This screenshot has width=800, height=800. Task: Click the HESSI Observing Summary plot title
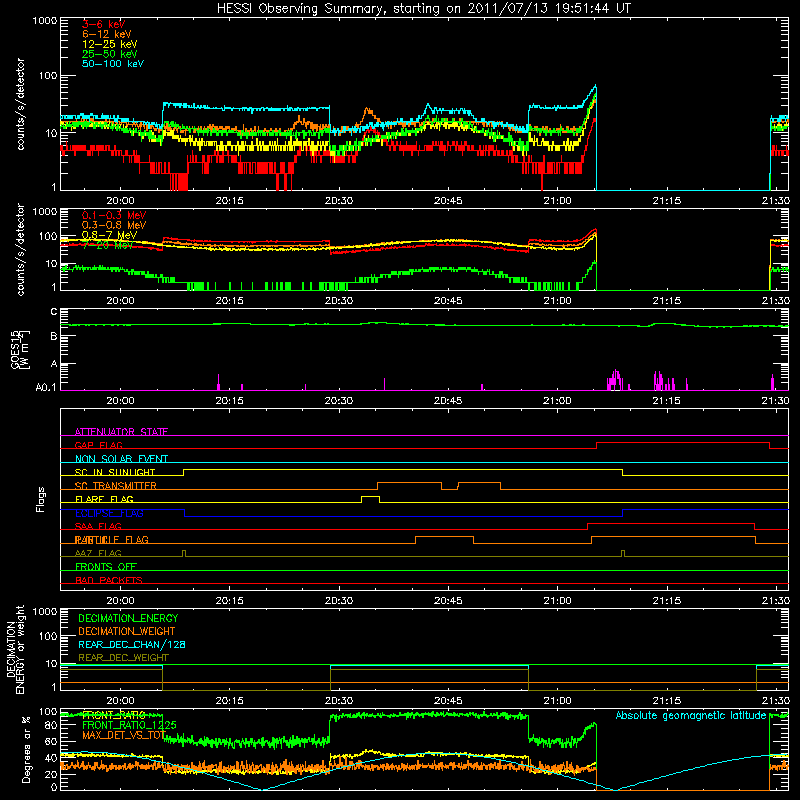pos(424,9)
